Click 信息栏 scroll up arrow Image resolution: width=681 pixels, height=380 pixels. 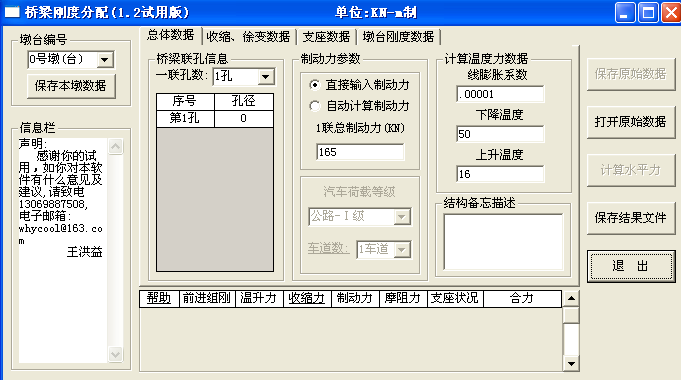pyautogui.click(x=115, y=146)
